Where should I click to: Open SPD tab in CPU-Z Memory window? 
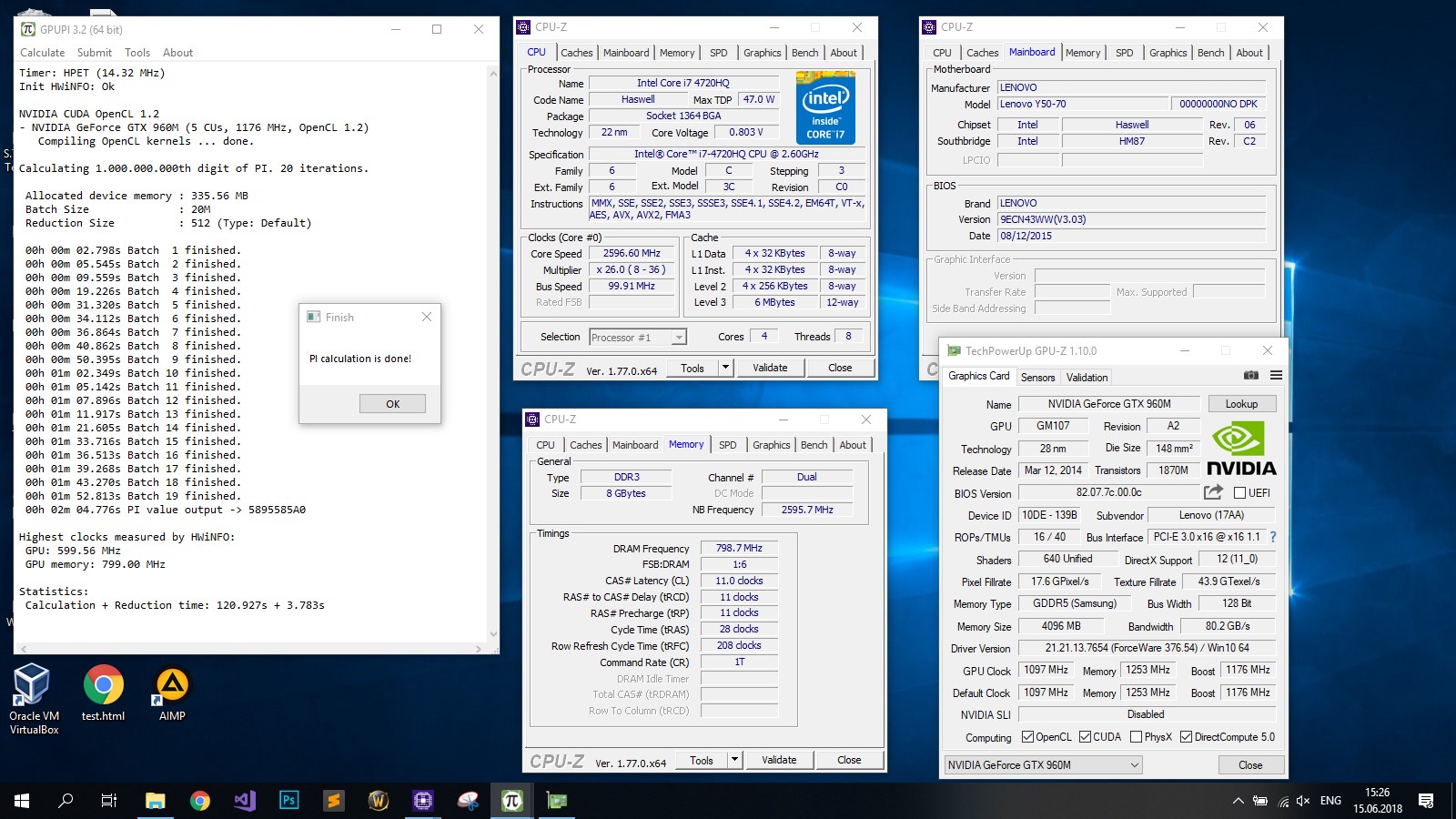pyautogui.click(x=728, y=445)
